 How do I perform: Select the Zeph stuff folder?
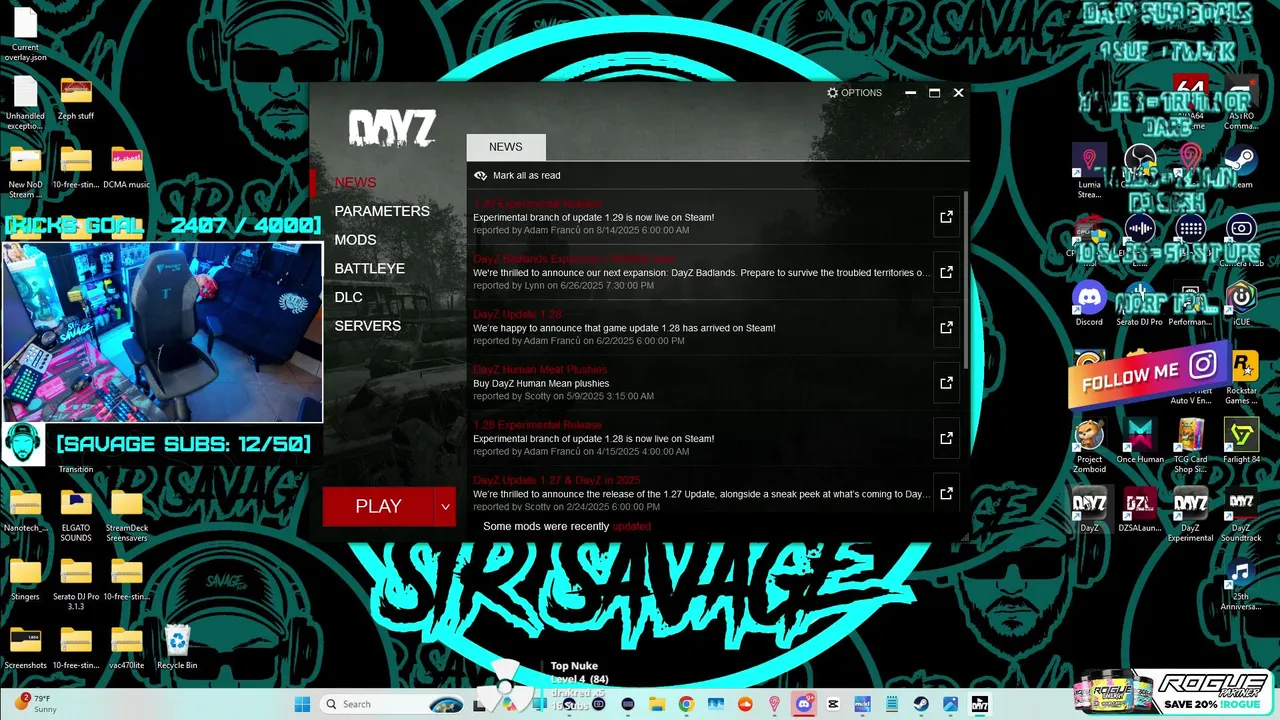tap(76, 98)
